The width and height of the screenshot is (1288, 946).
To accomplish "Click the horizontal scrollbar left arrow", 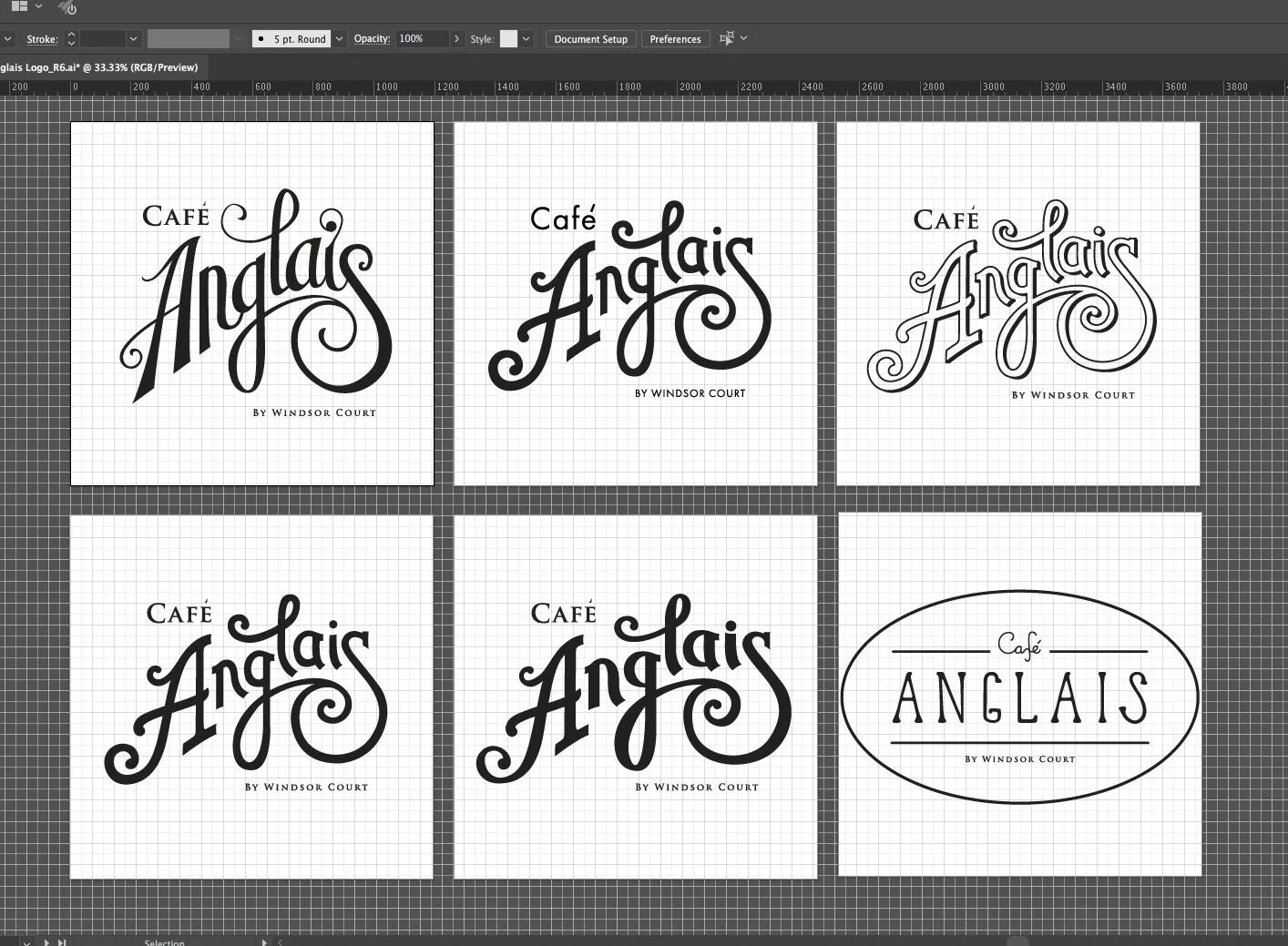I will (280, 942).
